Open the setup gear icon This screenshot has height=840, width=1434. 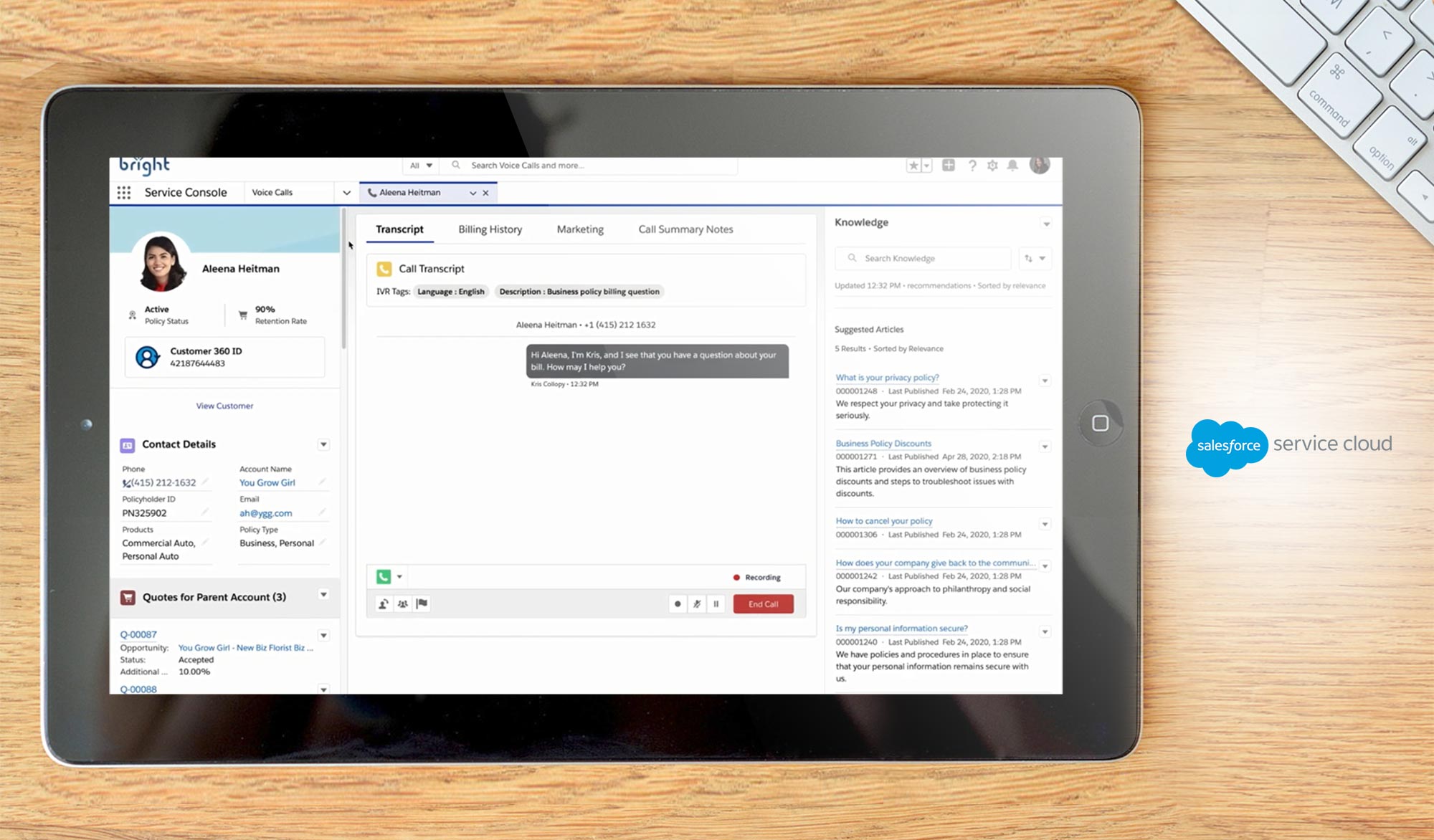tap(992, 166)
